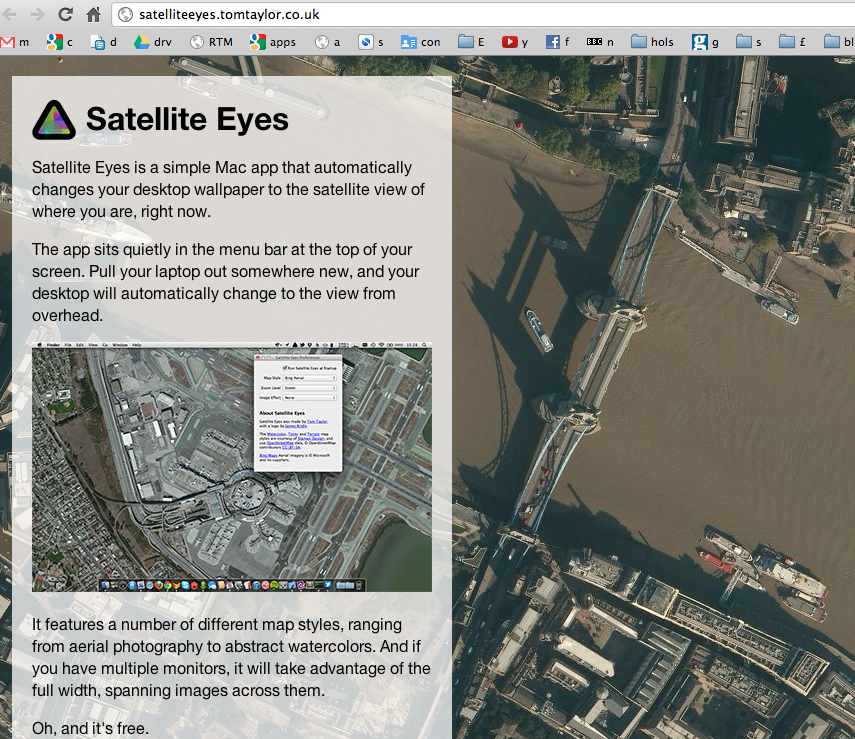Open the blue 'g' bookmark
Screen dimensions: 855x739
(x=705, y=42)
